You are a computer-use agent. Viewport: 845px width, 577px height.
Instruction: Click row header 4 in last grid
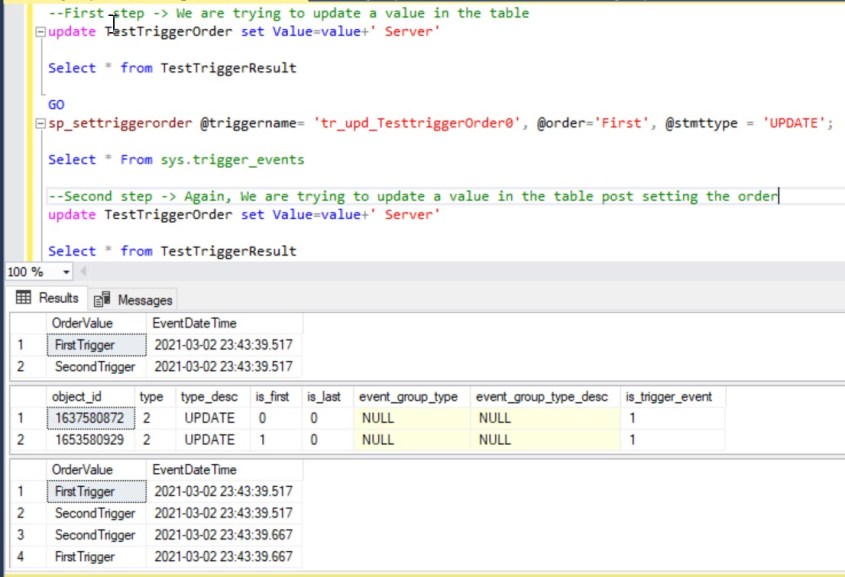point(27,557)
